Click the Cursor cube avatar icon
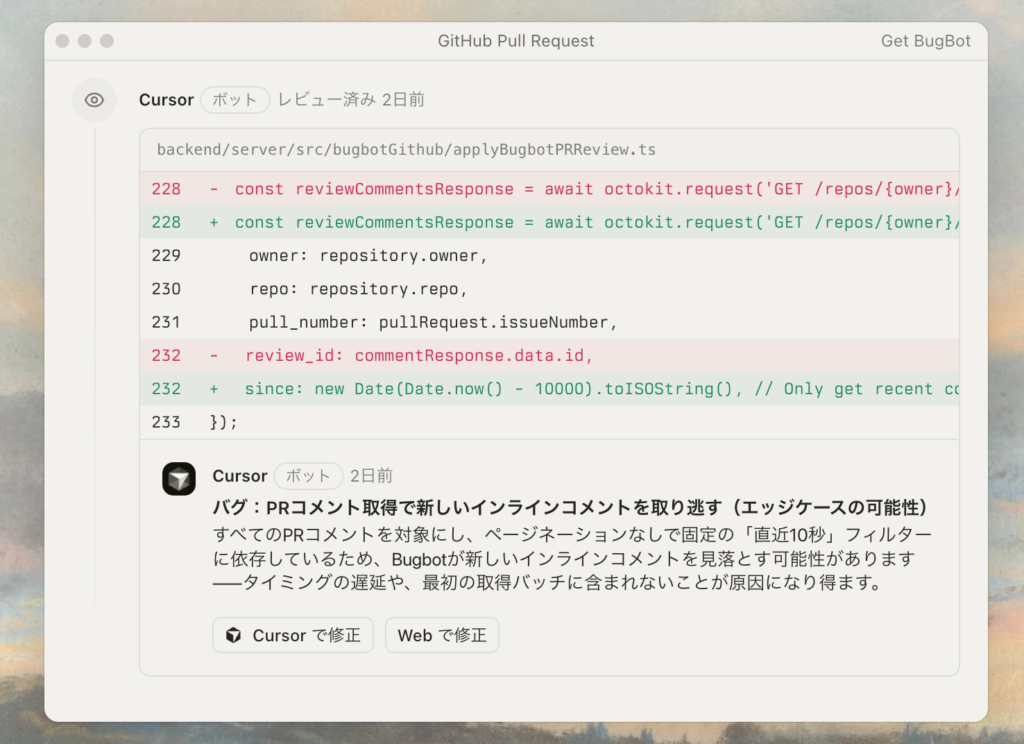This screenshot has width=1024, height=744. pyautogui.click(x=179, y=478)
